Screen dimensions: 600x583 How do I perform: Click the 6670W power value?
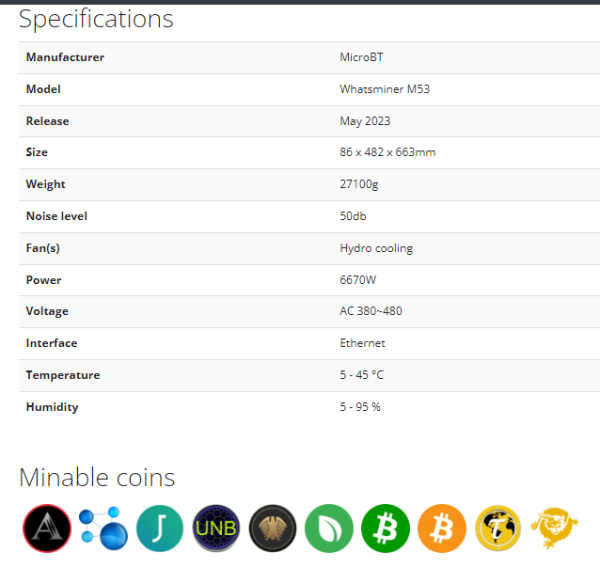tap(358, 280)
